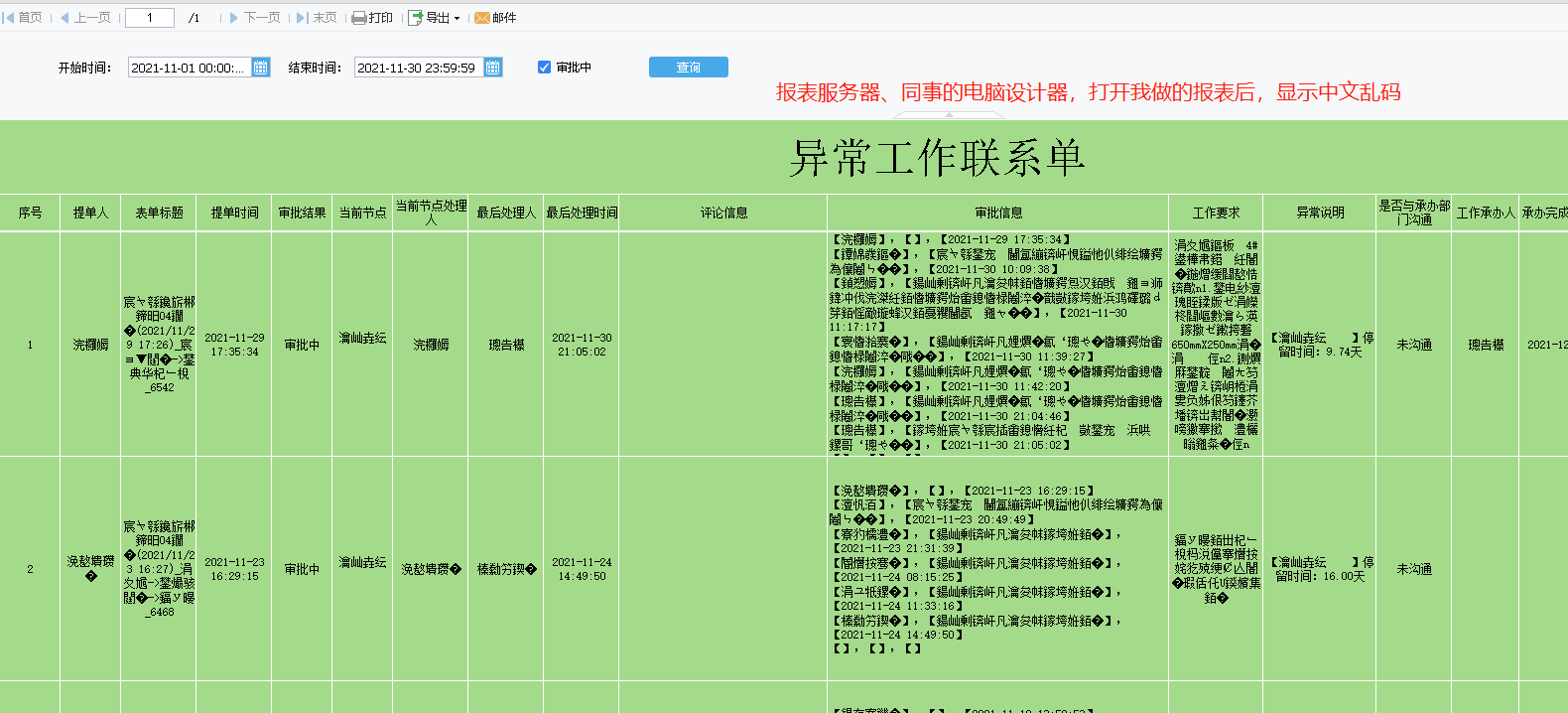Click the 表单标题 column header
The width and height of the screenshot is (1568, 713).
[159, 213]
